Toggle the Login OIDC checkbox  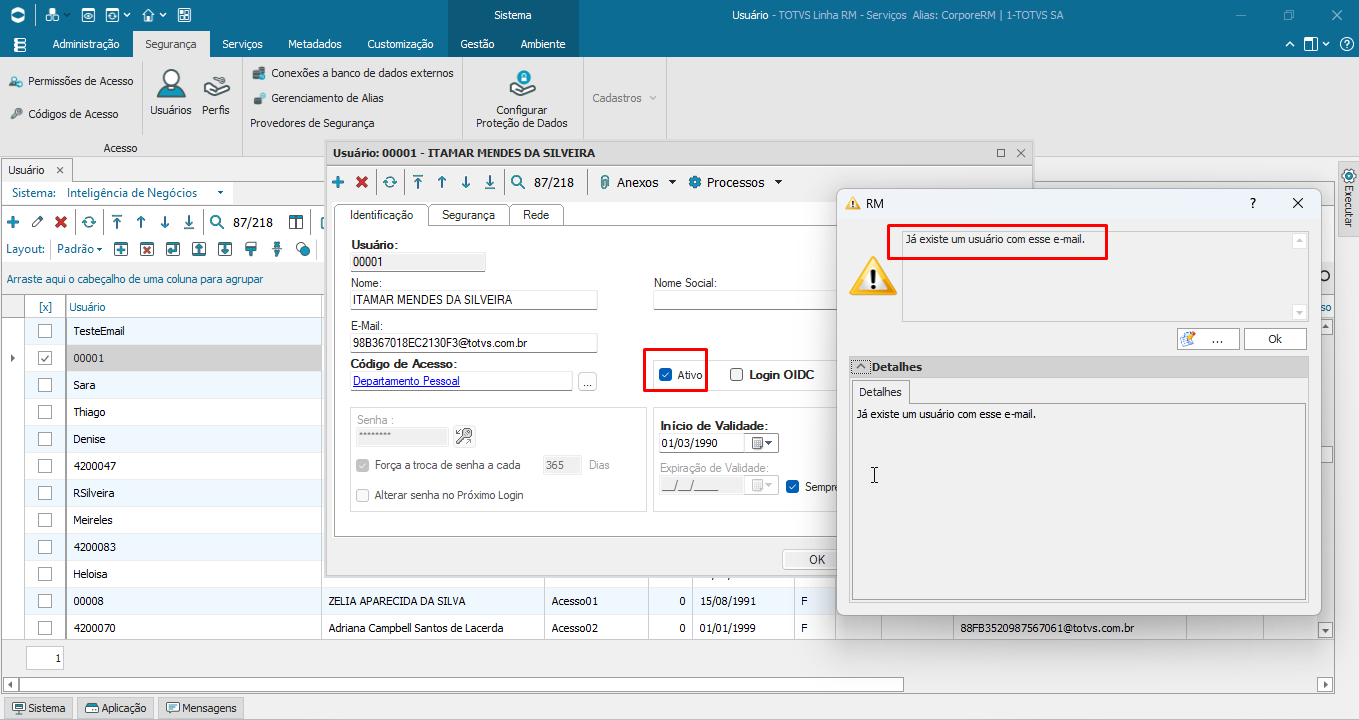coord(737,375)
